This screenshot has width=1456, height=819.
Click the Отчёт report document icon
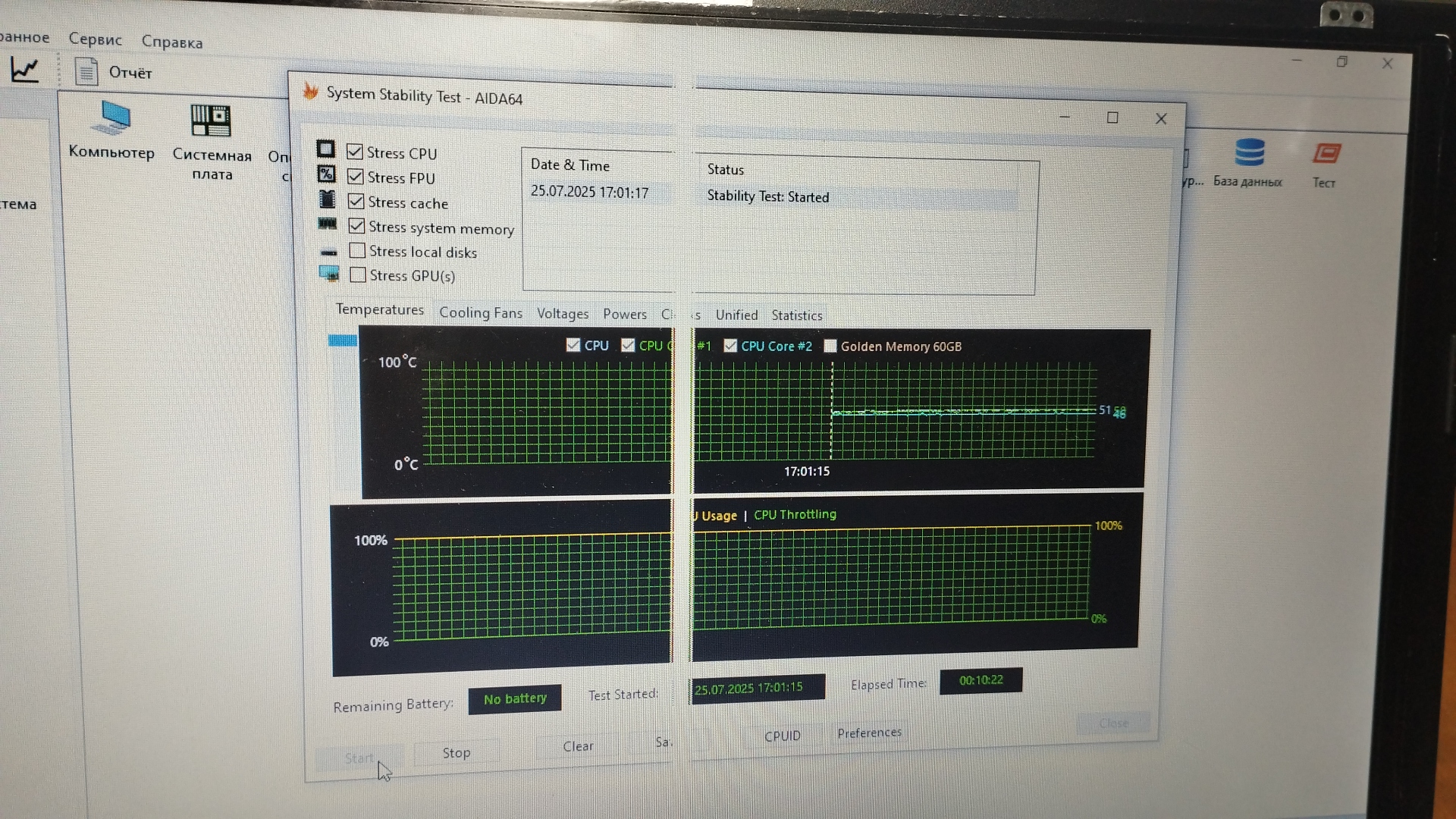click(x=86, y=73)
